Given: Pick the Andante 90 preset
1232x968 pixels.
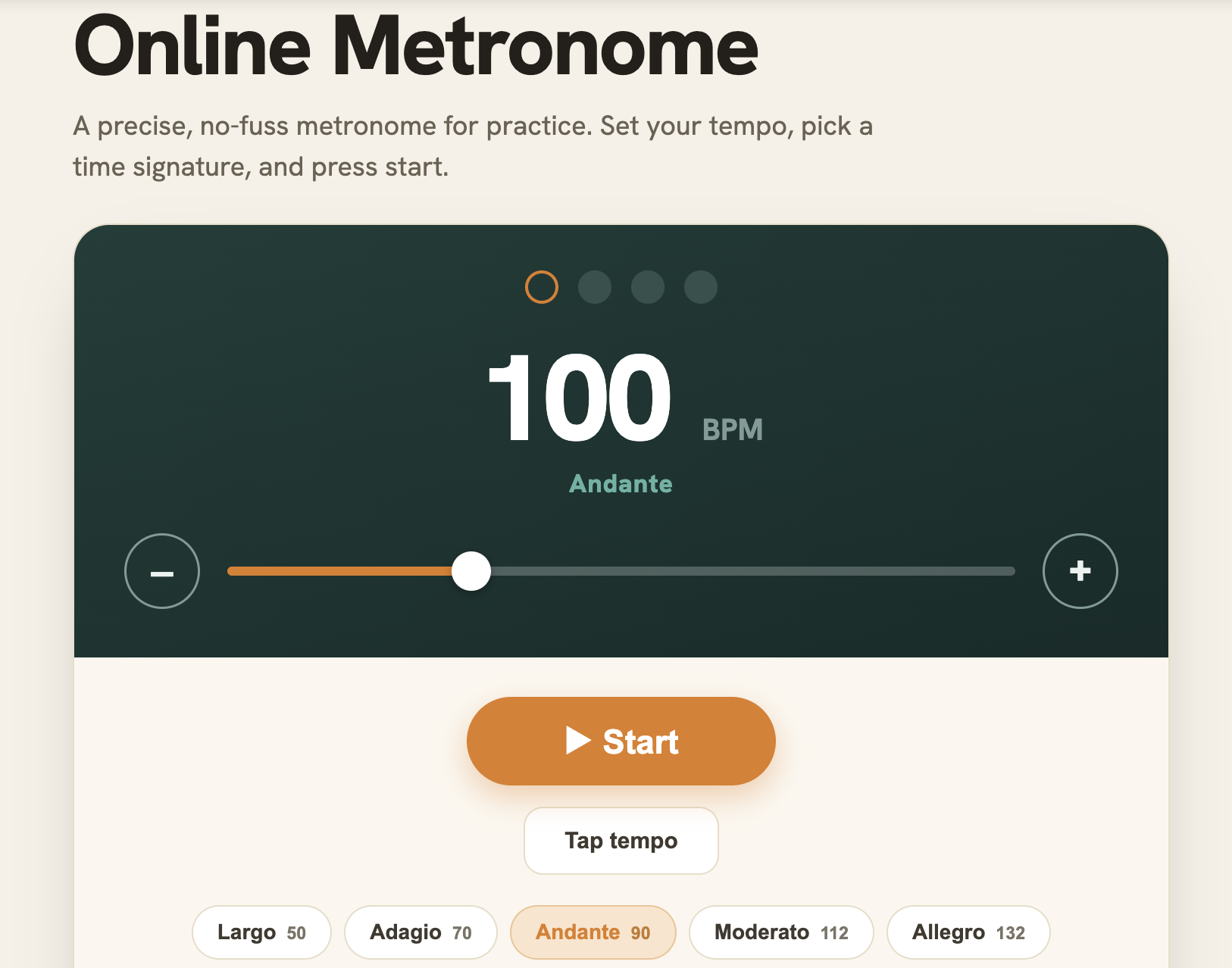Looking at the screenshot, I should pyautogui.click(x=593, y=932).
